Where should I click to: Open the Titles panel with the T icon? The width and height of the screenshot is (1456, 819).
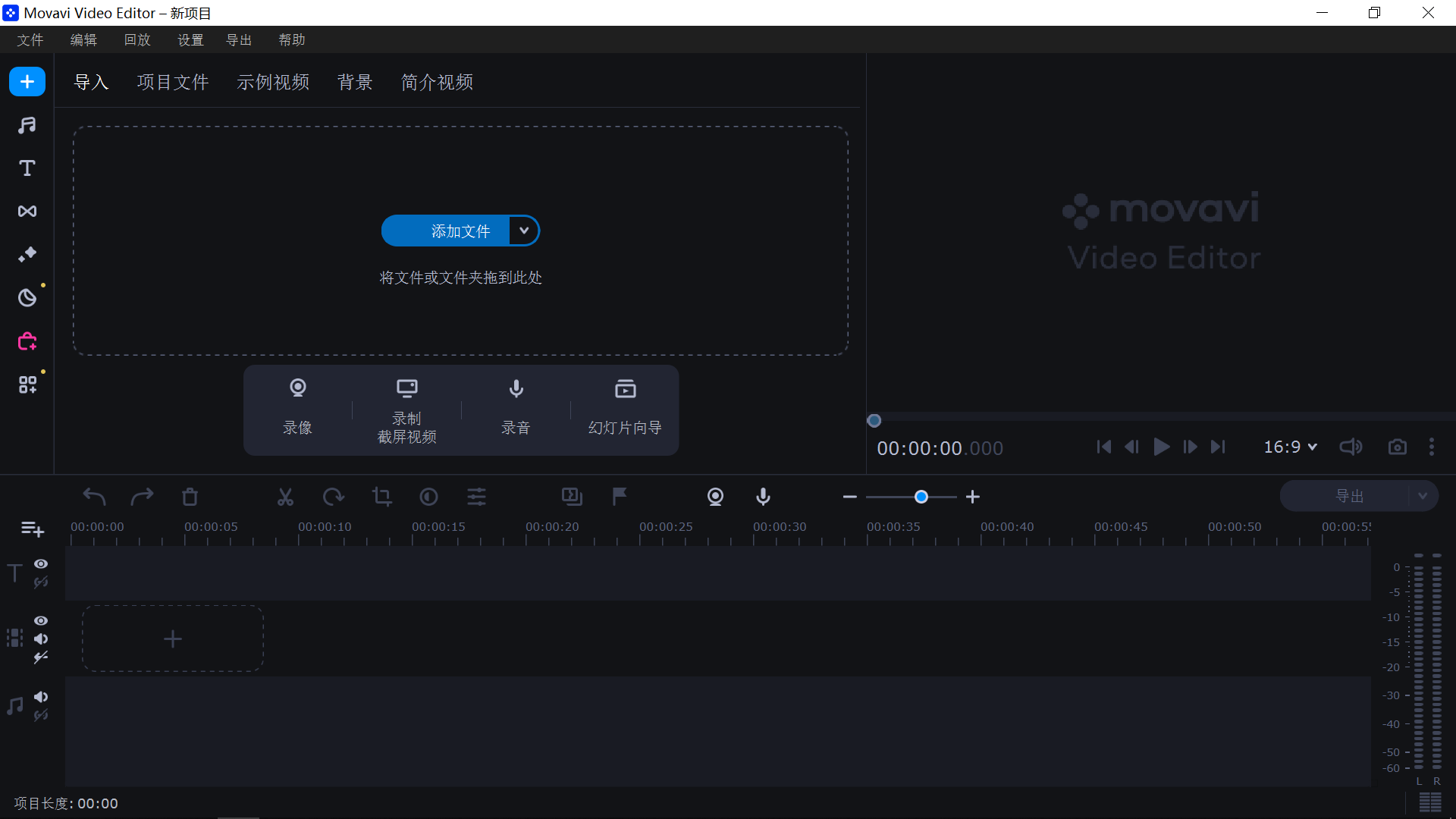tap(27, 168)
